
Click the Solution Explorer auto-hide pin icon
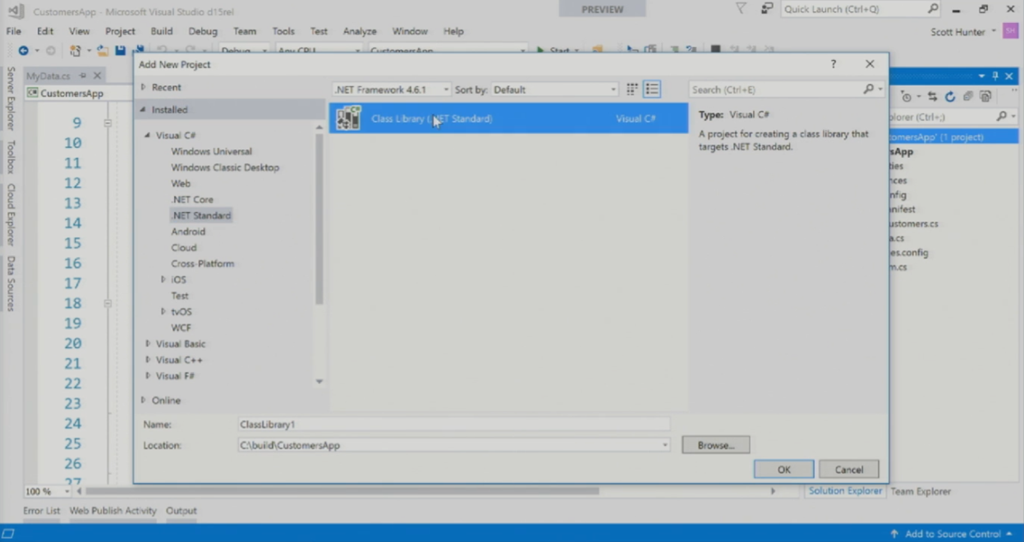coord(995,76)
